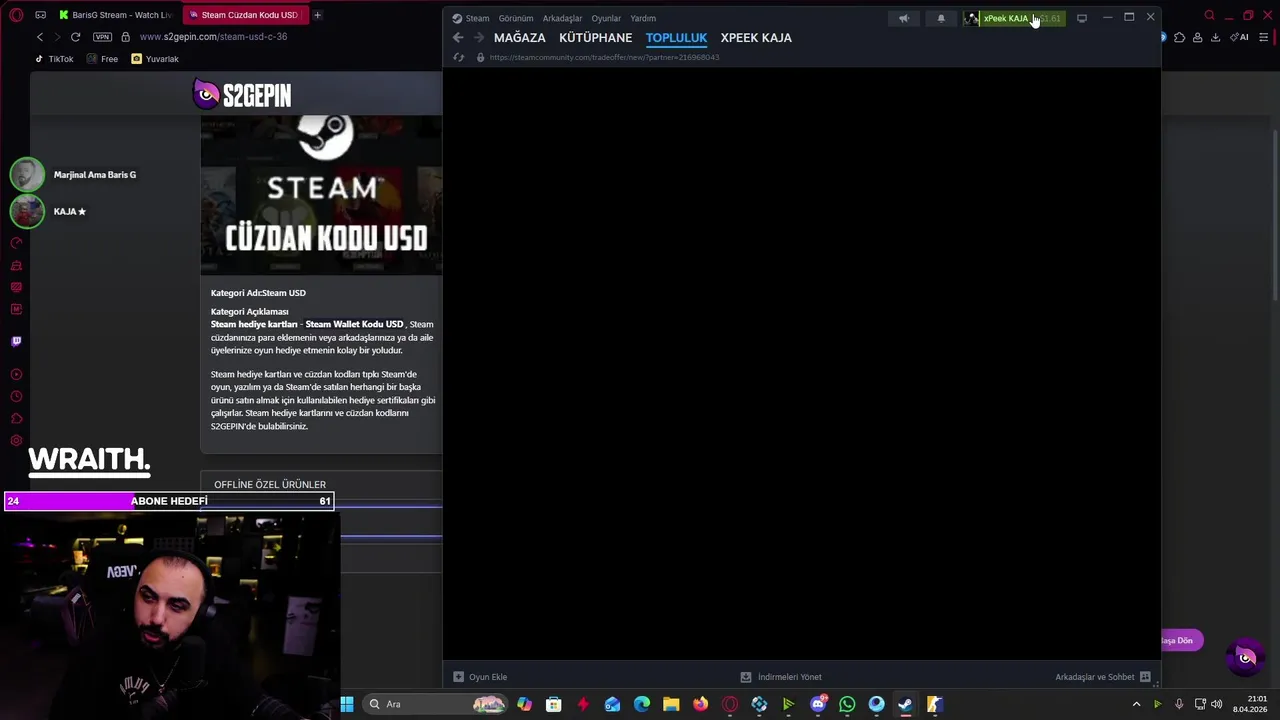The image size is (1280, 720).
Task: Open the taskbar volume control
Action: pos(1217,704)
